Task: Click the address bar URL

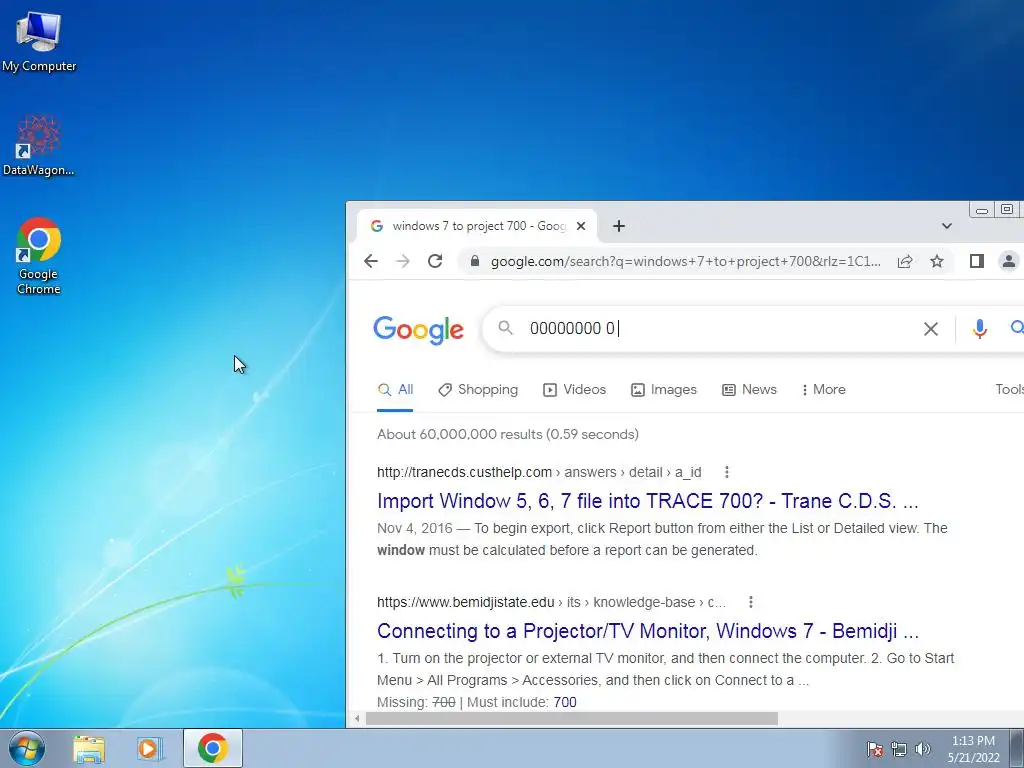Action: [x=685, y=261]
